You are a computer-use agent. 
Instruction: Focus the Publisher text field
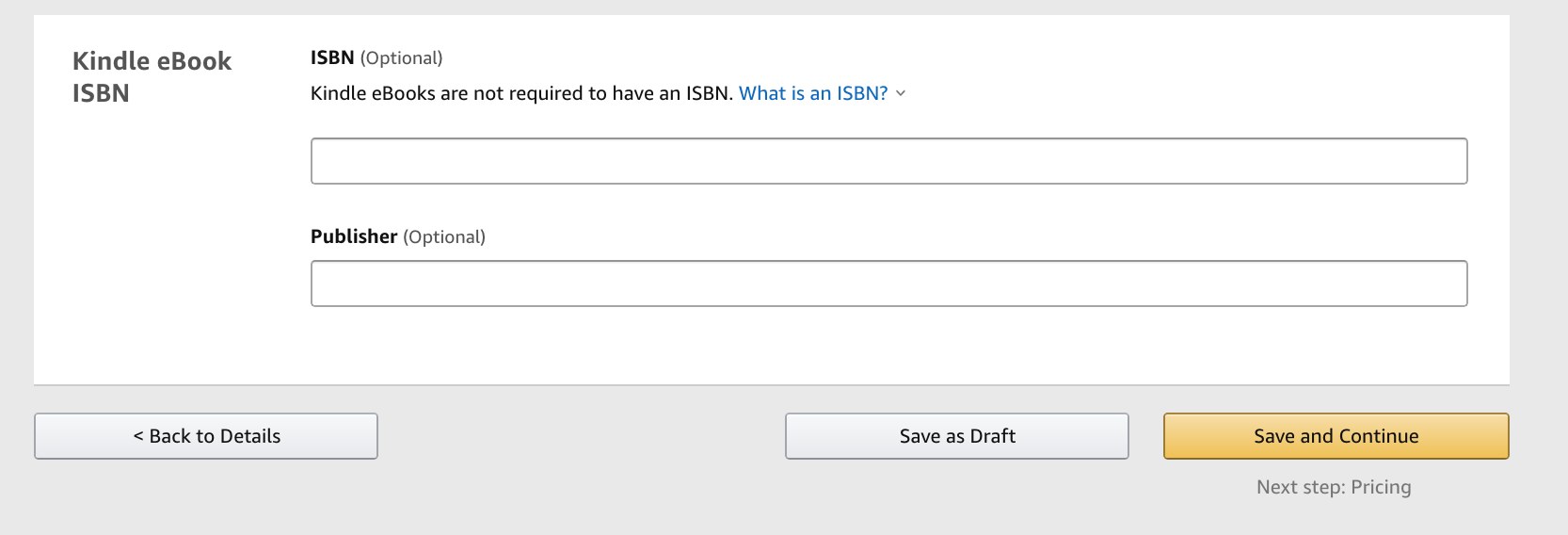click(888, 284)
